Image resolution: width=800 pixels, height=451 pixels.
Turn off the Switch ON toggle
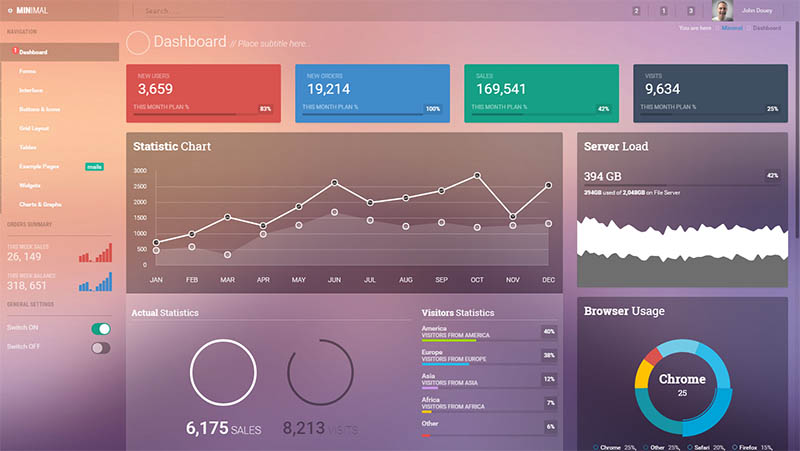point(100,328)
